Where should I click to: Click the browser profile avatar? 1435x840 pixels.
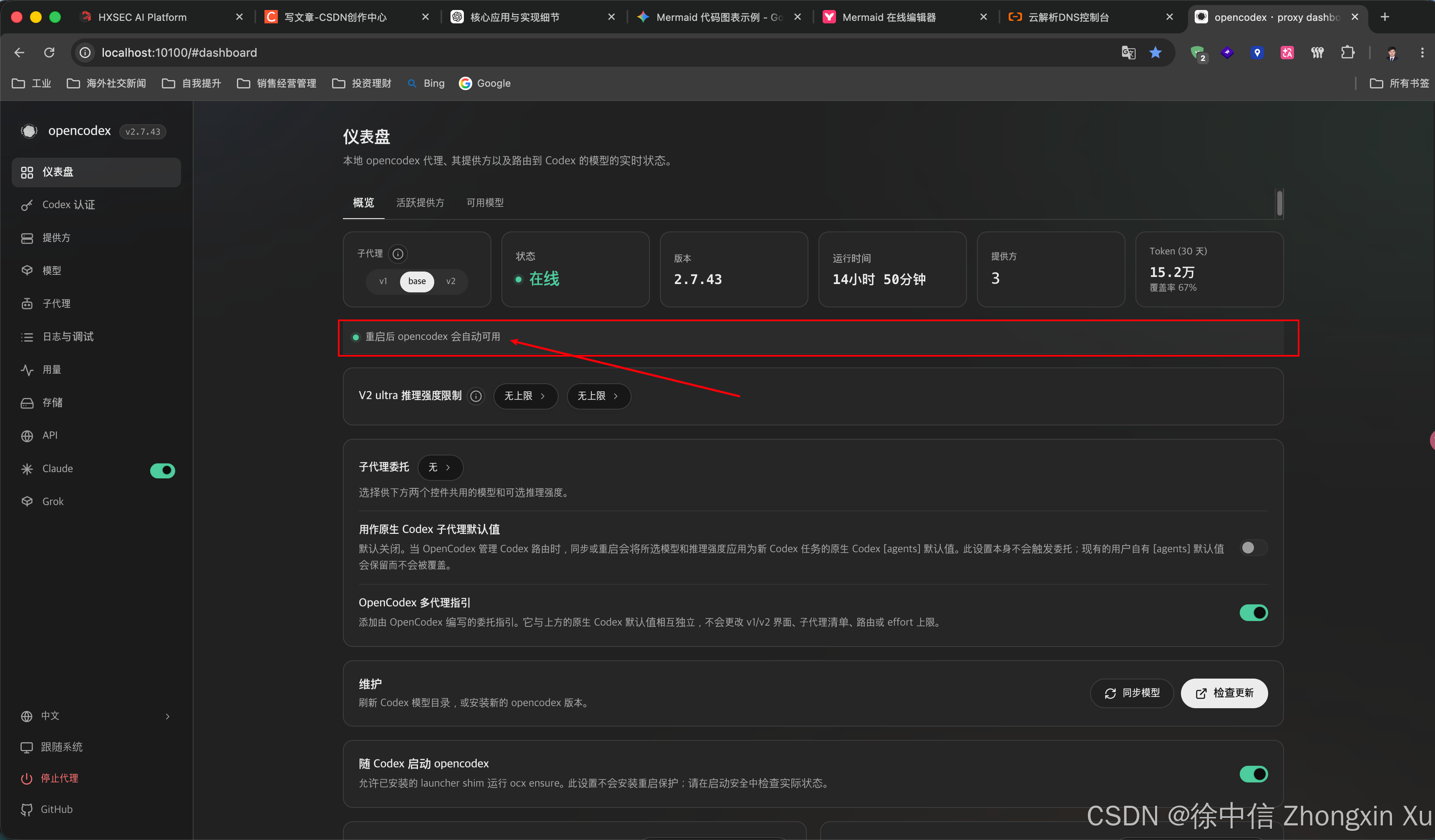(x=1392, y=53)
